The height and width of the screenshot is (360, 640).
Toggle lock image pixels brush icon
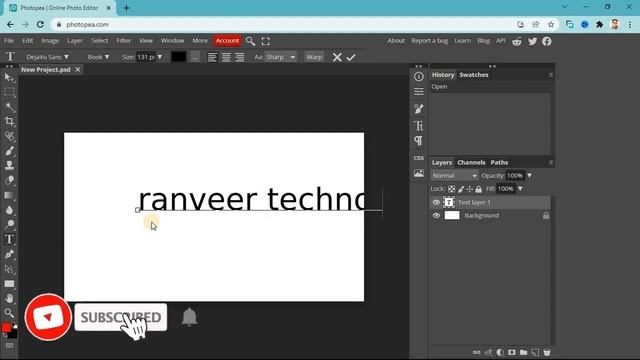(x=461, y=189)
